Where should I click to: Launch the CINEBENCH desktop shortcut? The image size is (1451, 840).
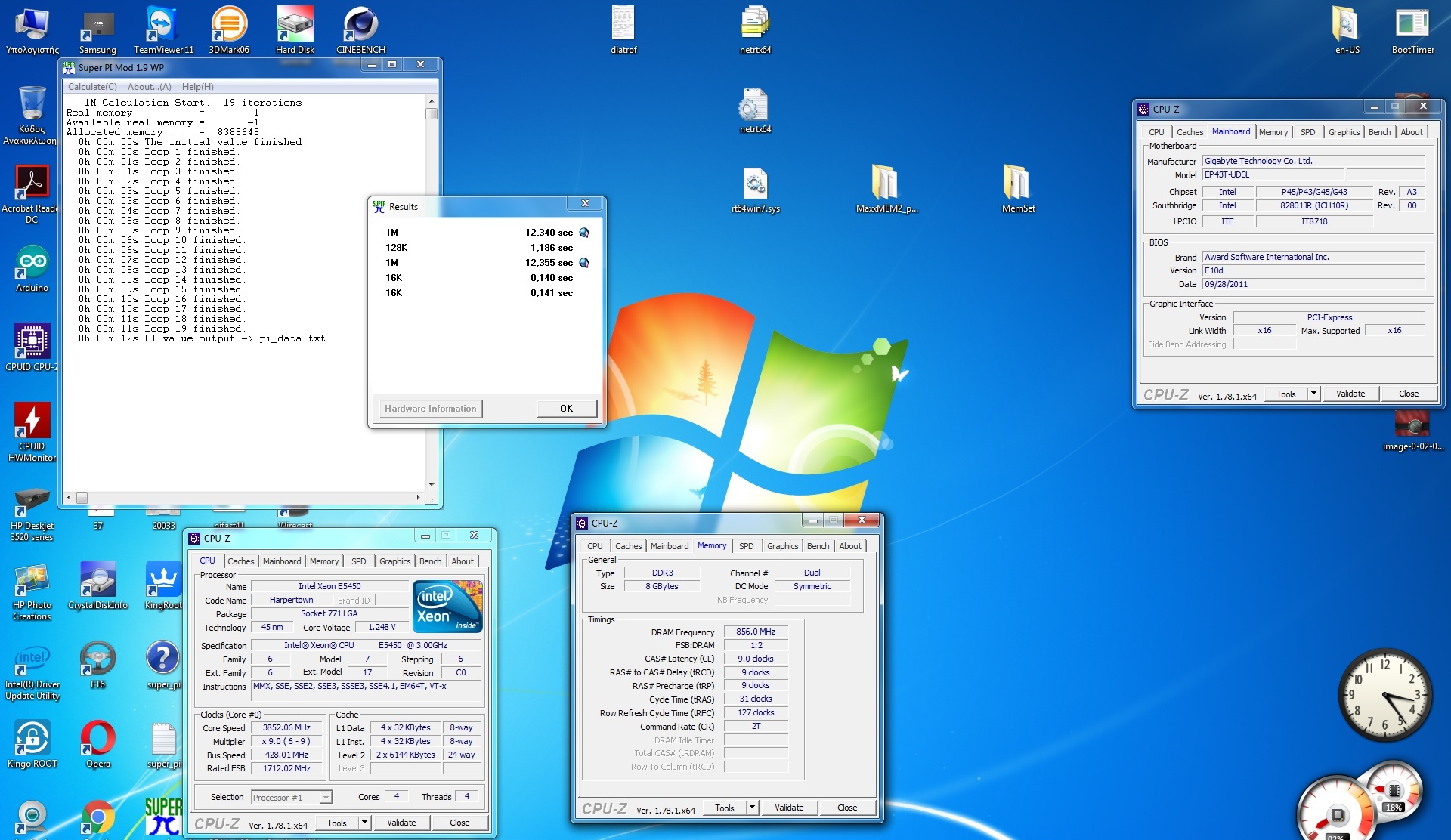360,30
